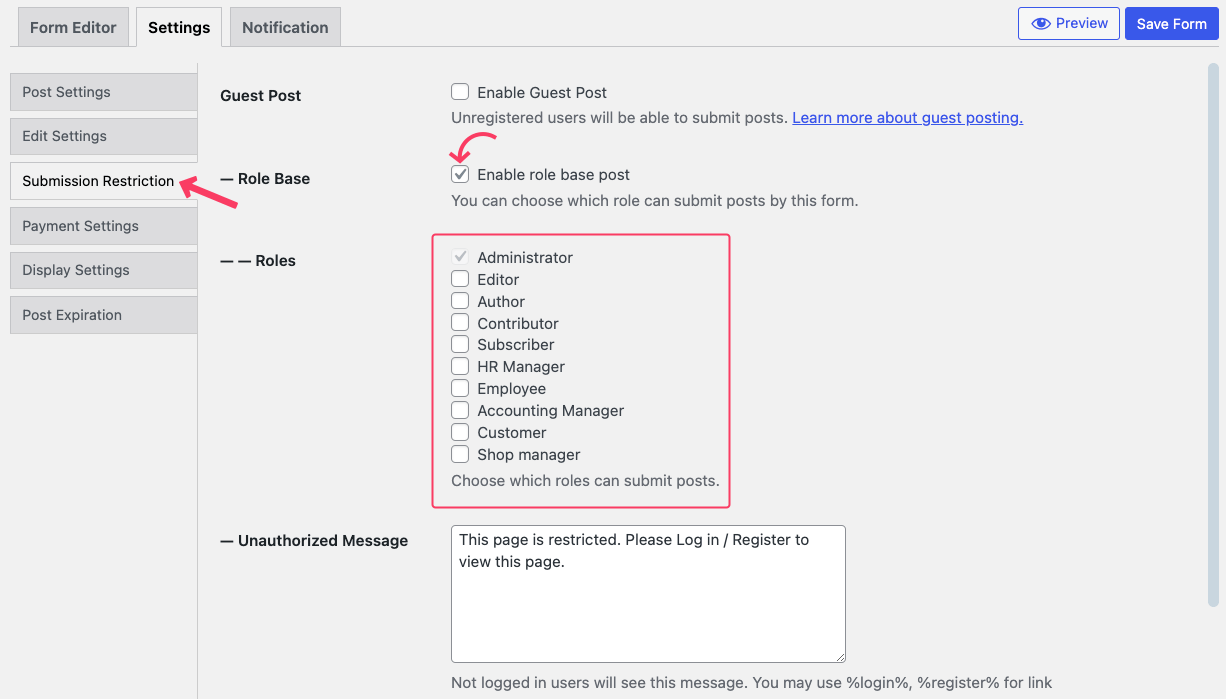The image size is (1226, 699).
Task: Go to Display Settings section
Action: click(104, 270)
